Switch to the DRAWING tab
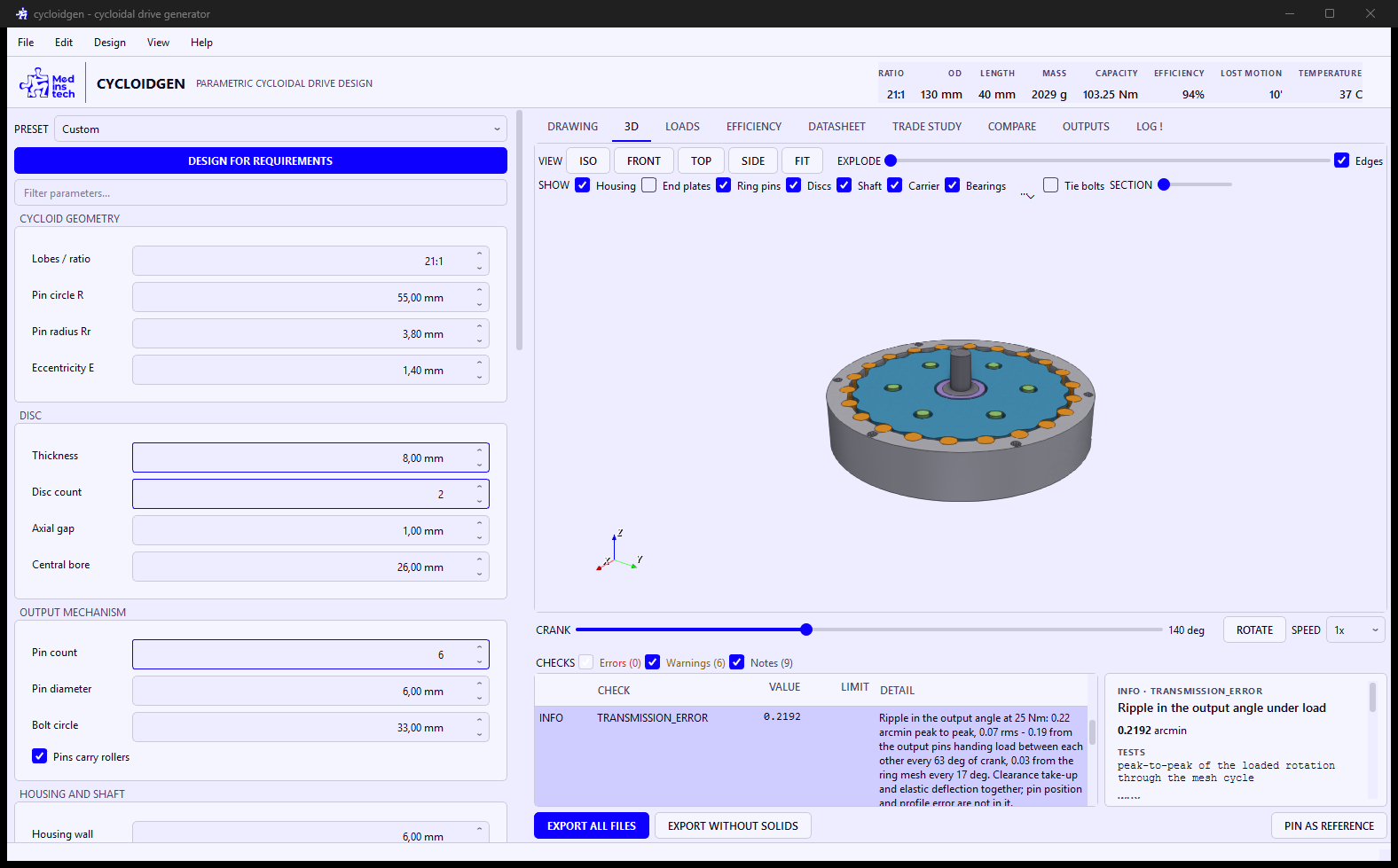1398x868 pixels. coord(573,127)
